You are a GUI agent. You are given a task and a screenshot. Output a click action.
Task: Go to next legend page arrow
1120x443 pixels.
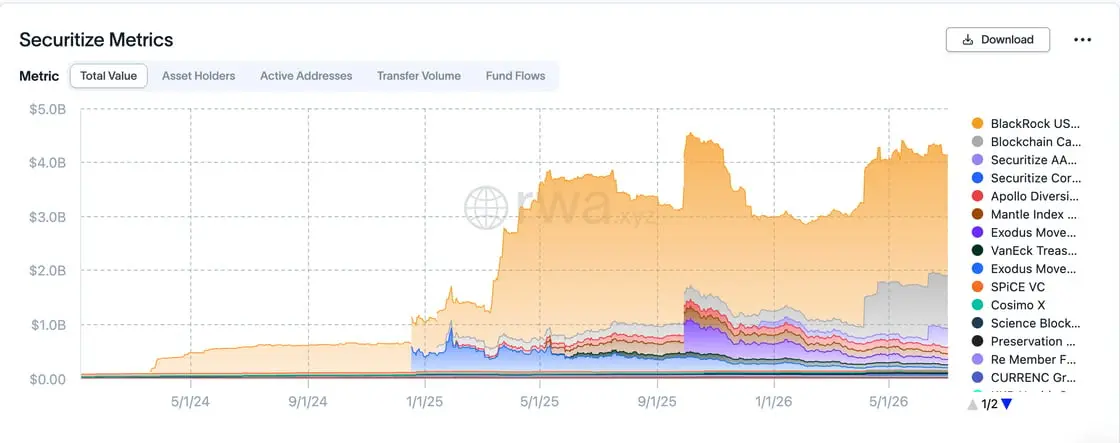point(1006,404)
